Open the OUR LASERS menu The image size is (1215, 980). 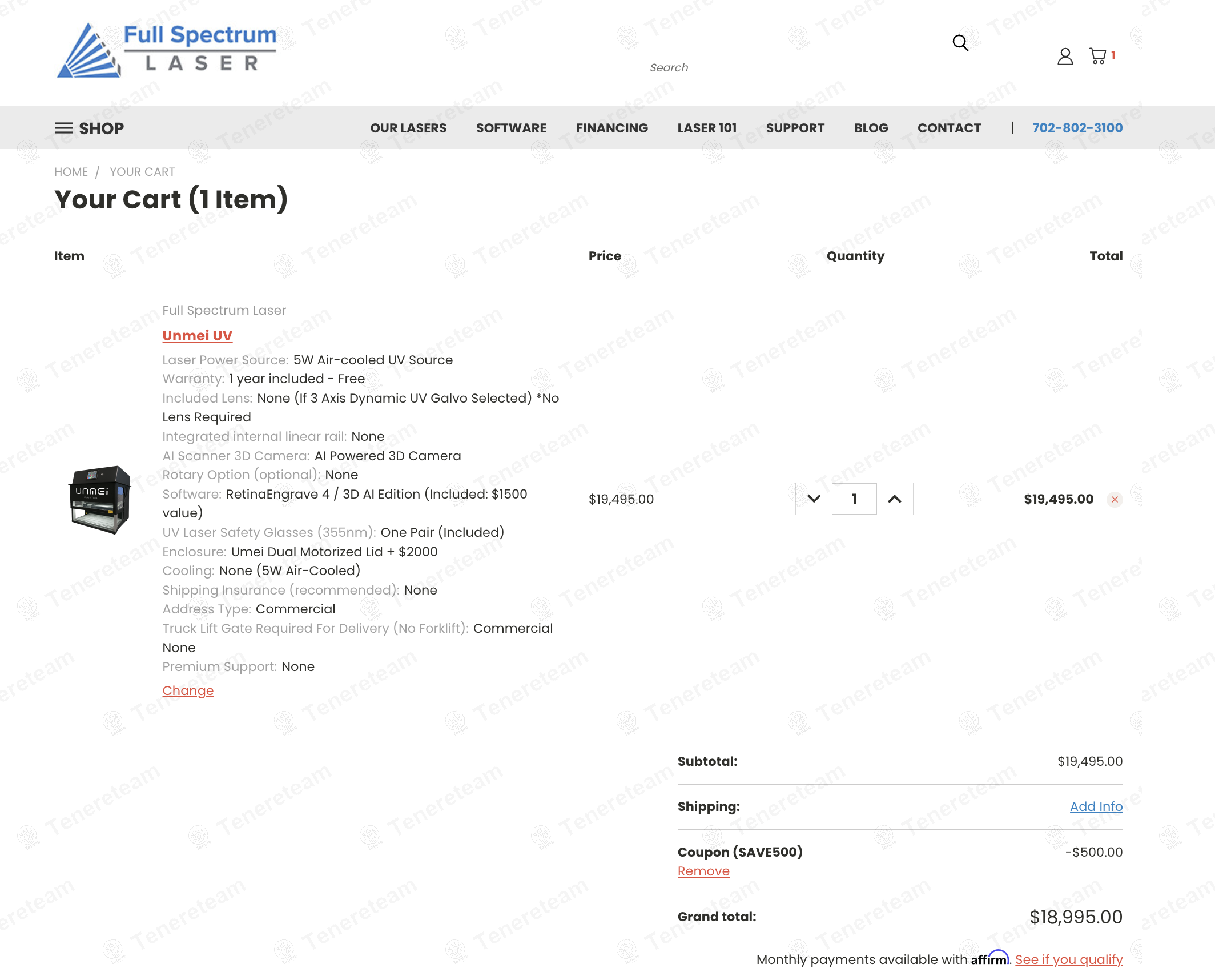[408, 128]
